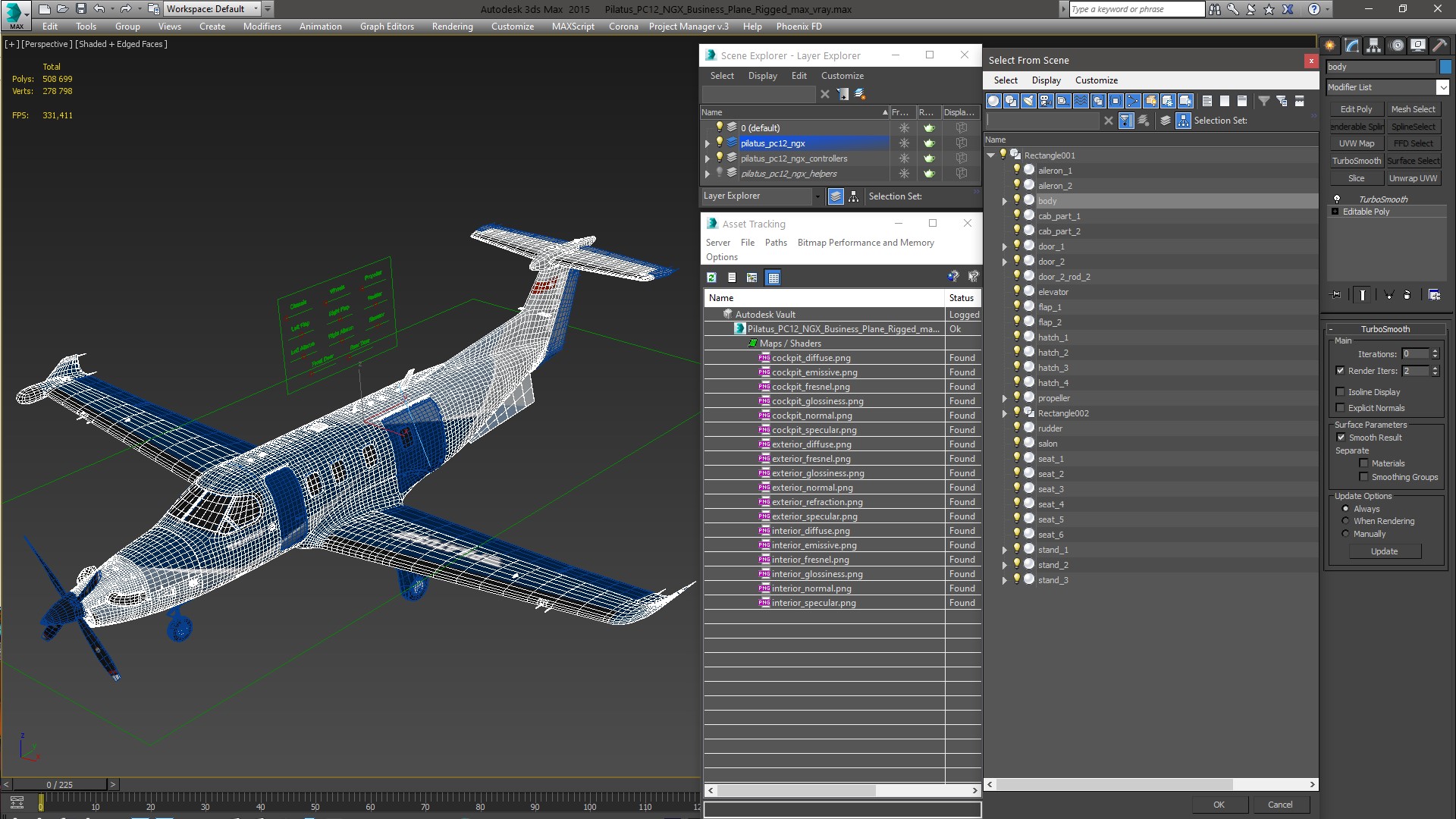Open the Utilities hammer panel tab

[x=1439, y=45]
